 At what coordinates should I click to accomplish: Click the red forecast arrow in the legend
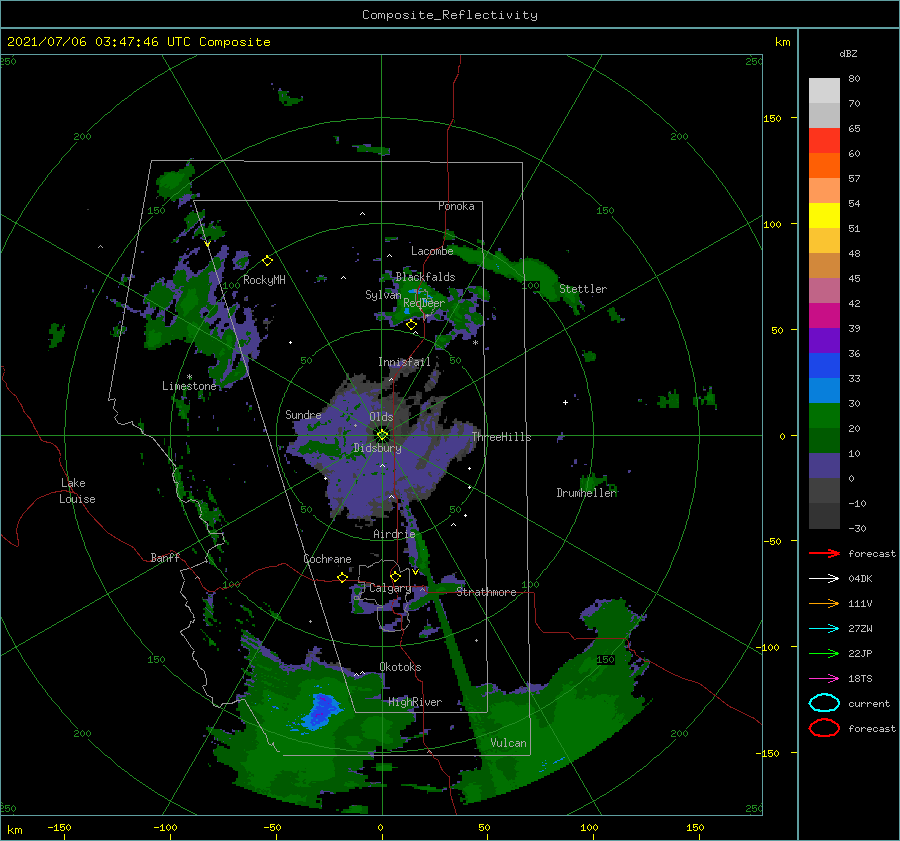coord(824,553)
